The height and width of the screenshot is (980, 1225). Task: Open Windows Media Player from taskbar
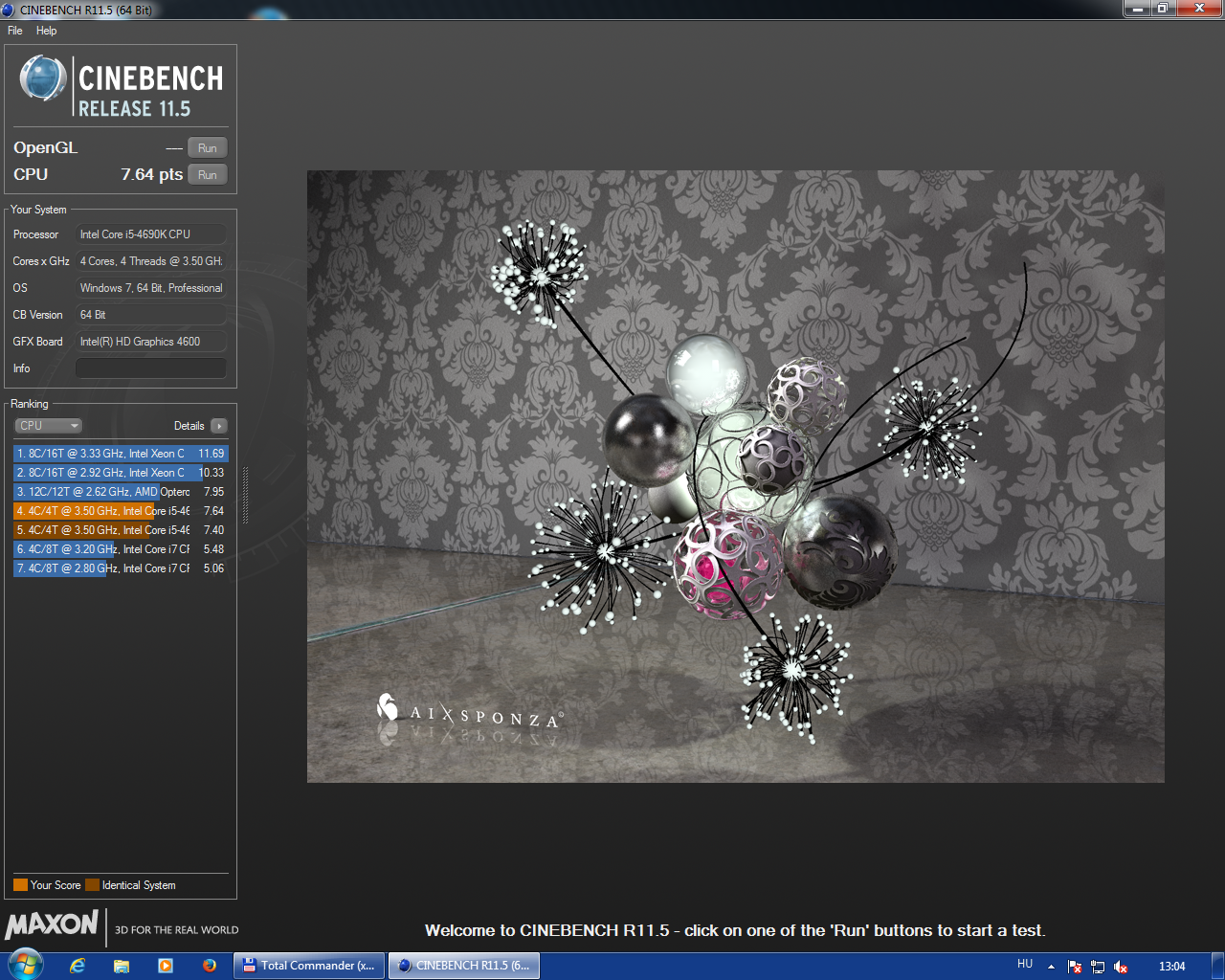[x=166, y=966]
